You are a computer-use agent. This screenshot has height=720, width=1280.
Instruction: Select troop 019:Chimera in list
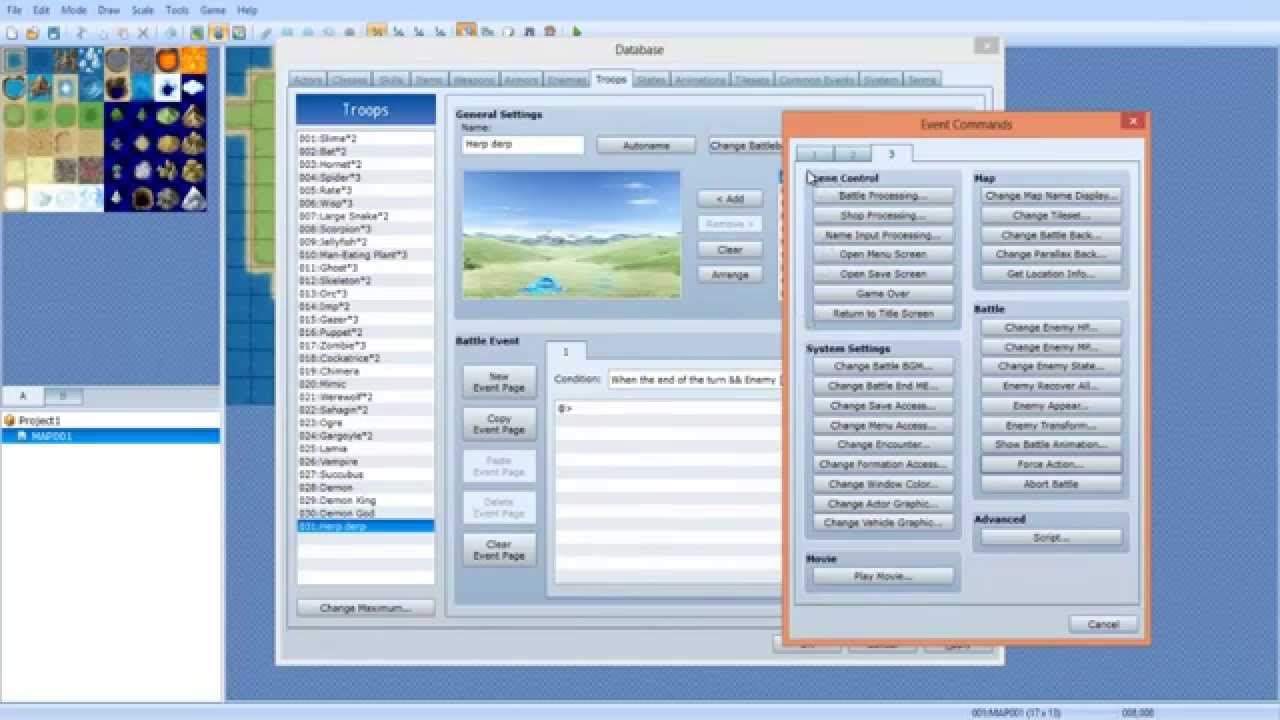click(x=365, y=371)
